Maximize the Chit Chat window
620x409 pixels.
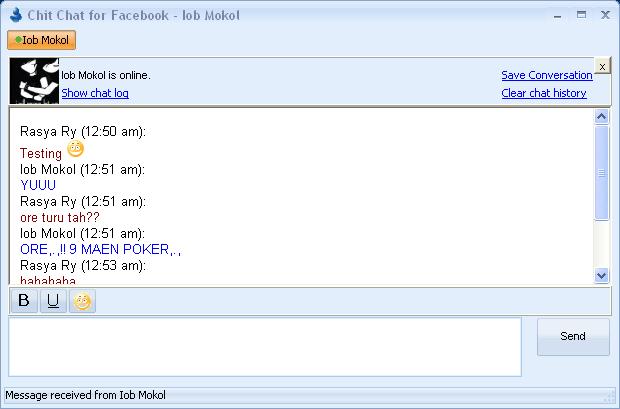coord(581,15)
